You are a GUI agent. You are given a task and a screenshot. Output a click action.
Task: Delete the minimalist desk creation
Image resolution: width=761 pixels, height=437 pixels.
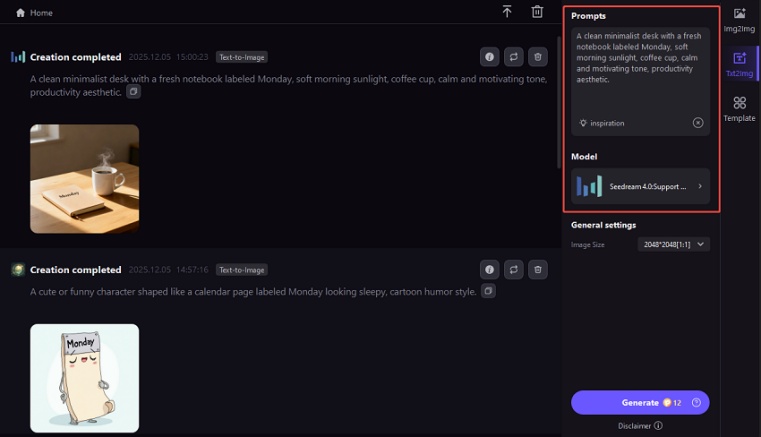click(538, 57)
